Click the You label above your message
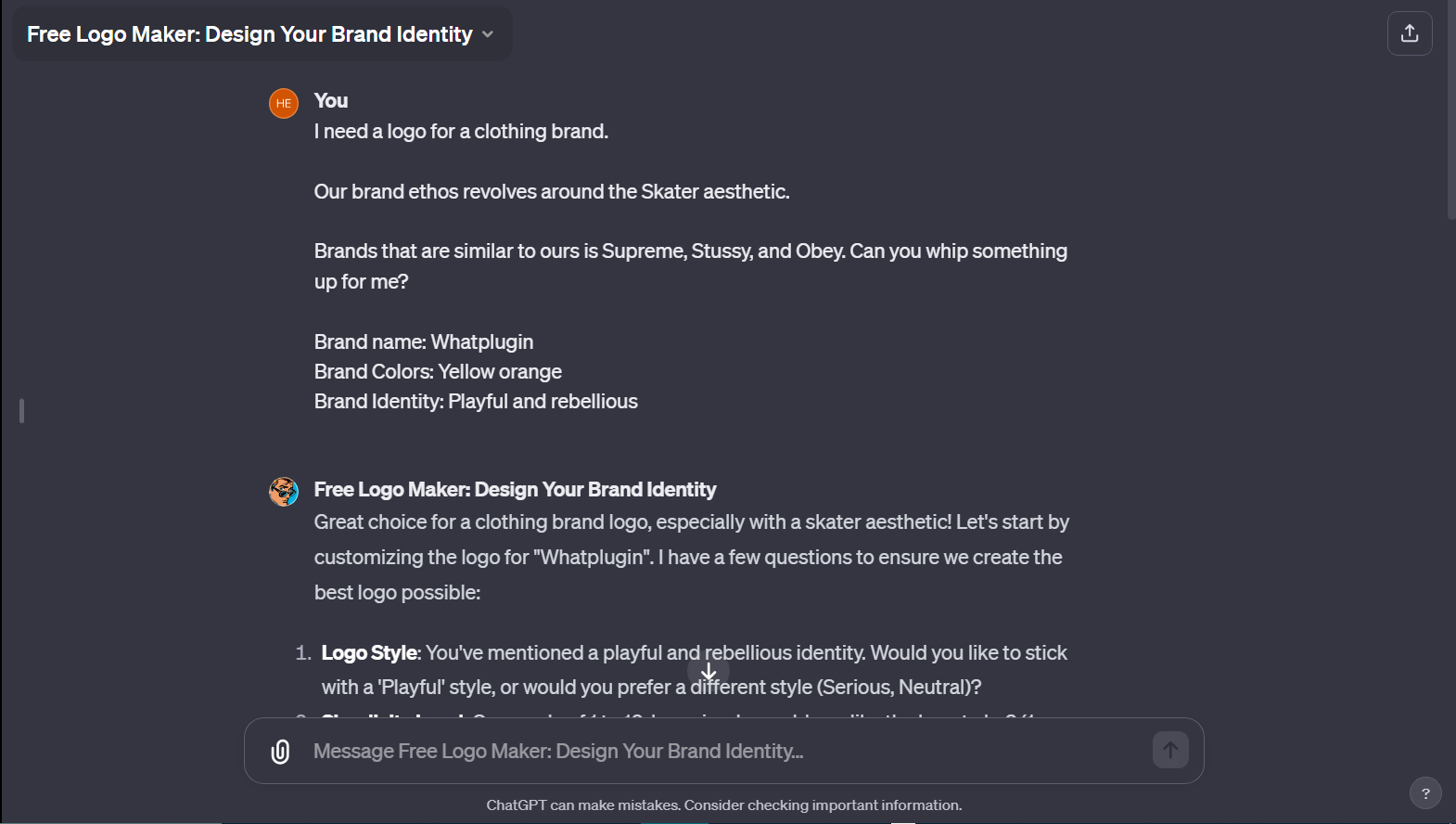Image resolution: width=1456 pixels, height=824 pixels. [330, 100]
